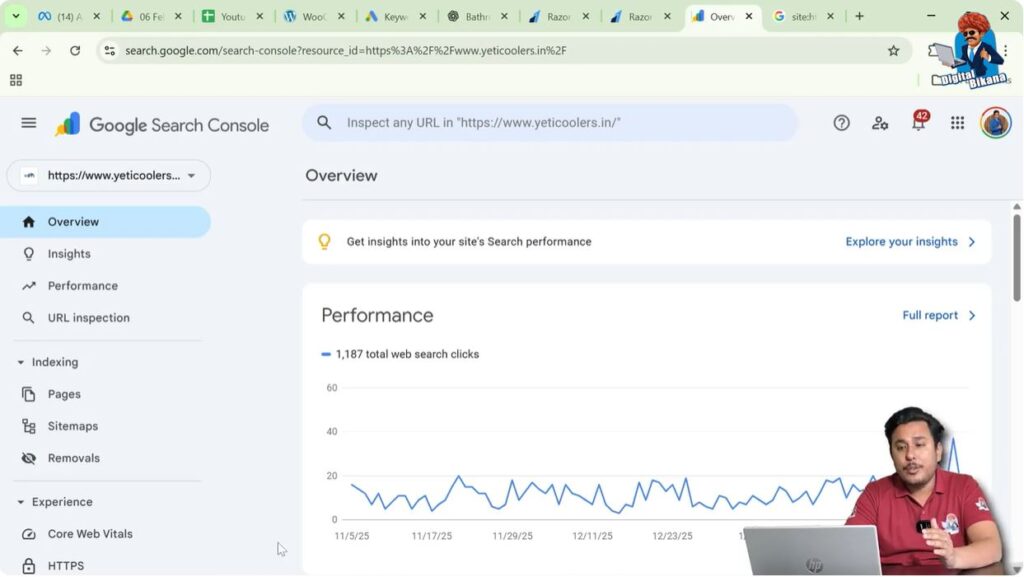Click the Removals crossed-eye icon

tap(28, 458)
